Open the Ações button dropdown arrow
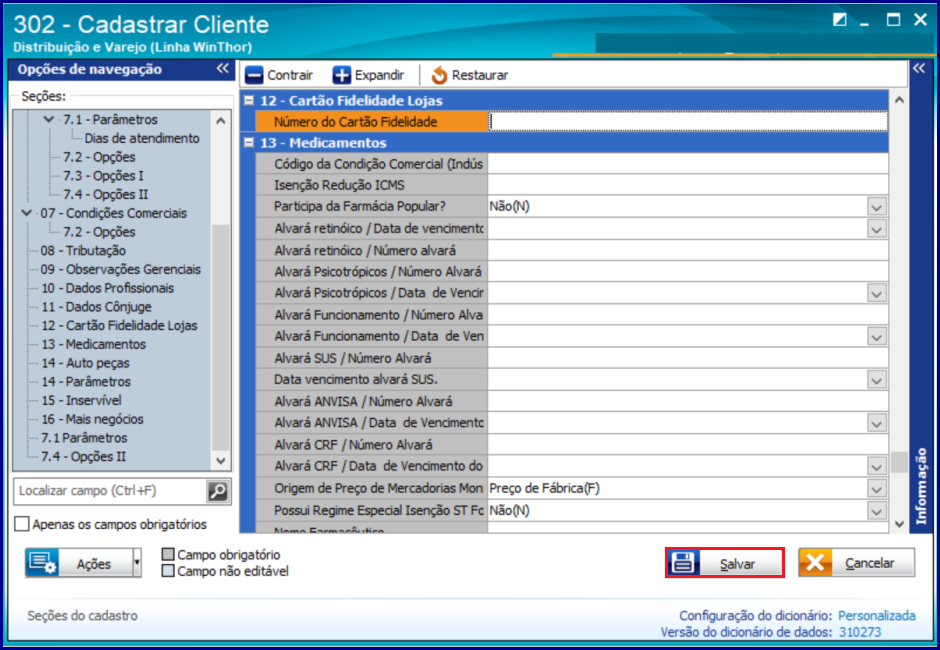This screenshot has height=650, width=940. [137, 563]
